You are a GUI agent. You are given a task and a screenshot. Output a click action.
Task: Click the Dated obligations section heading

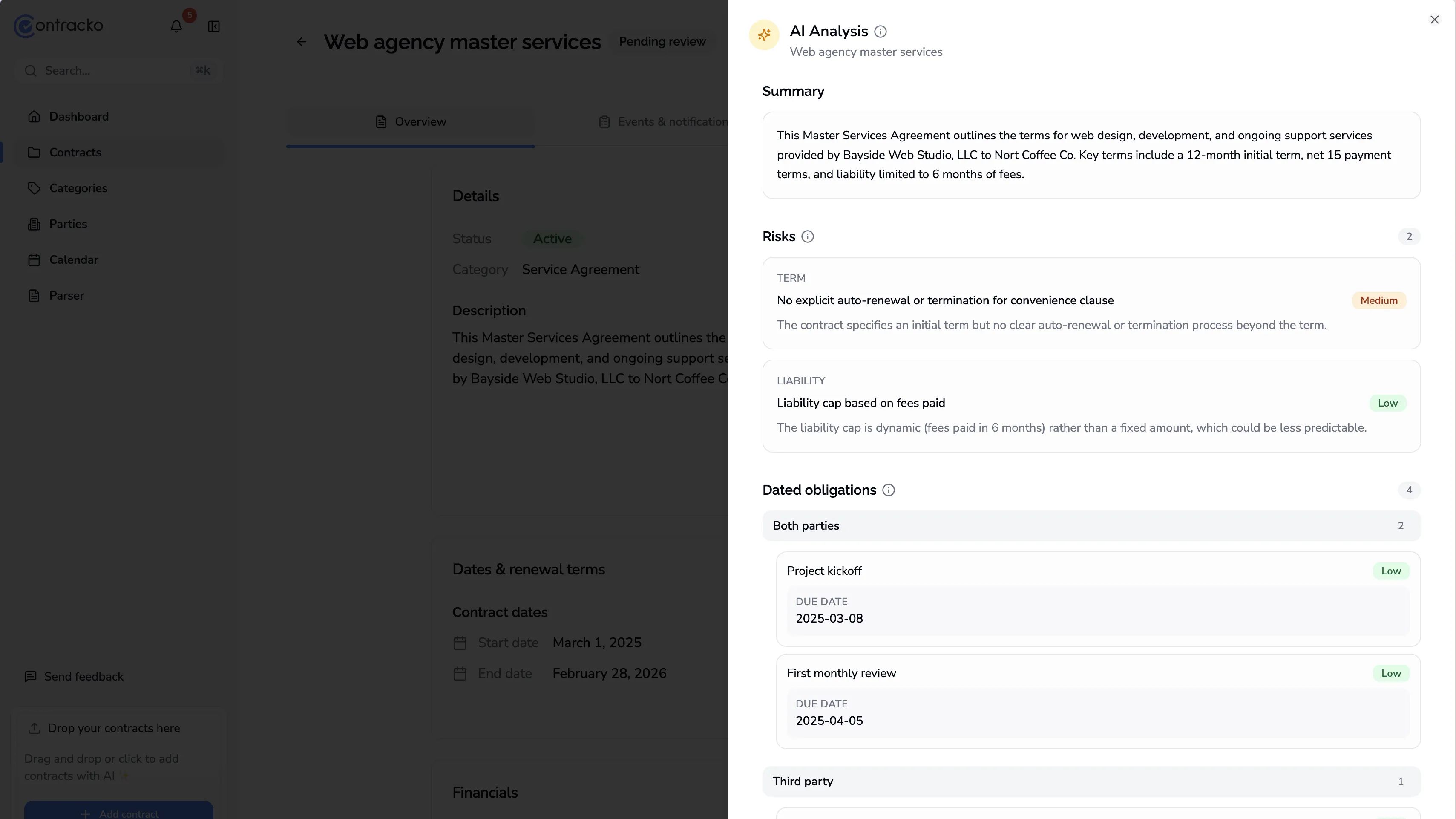[819, 490]
